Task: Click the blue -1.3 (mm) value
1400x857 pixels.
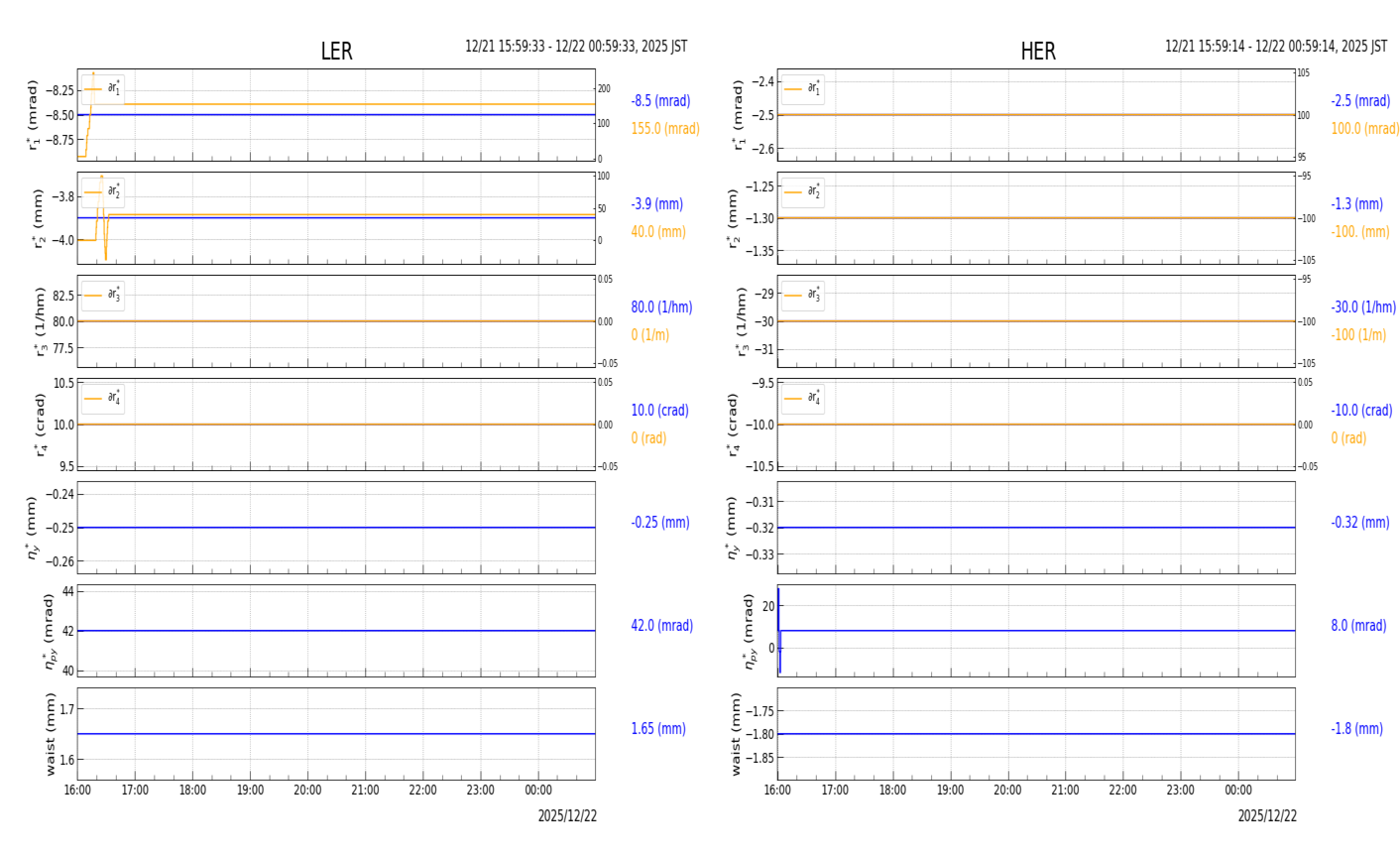Action: [x=1356, y=204]
